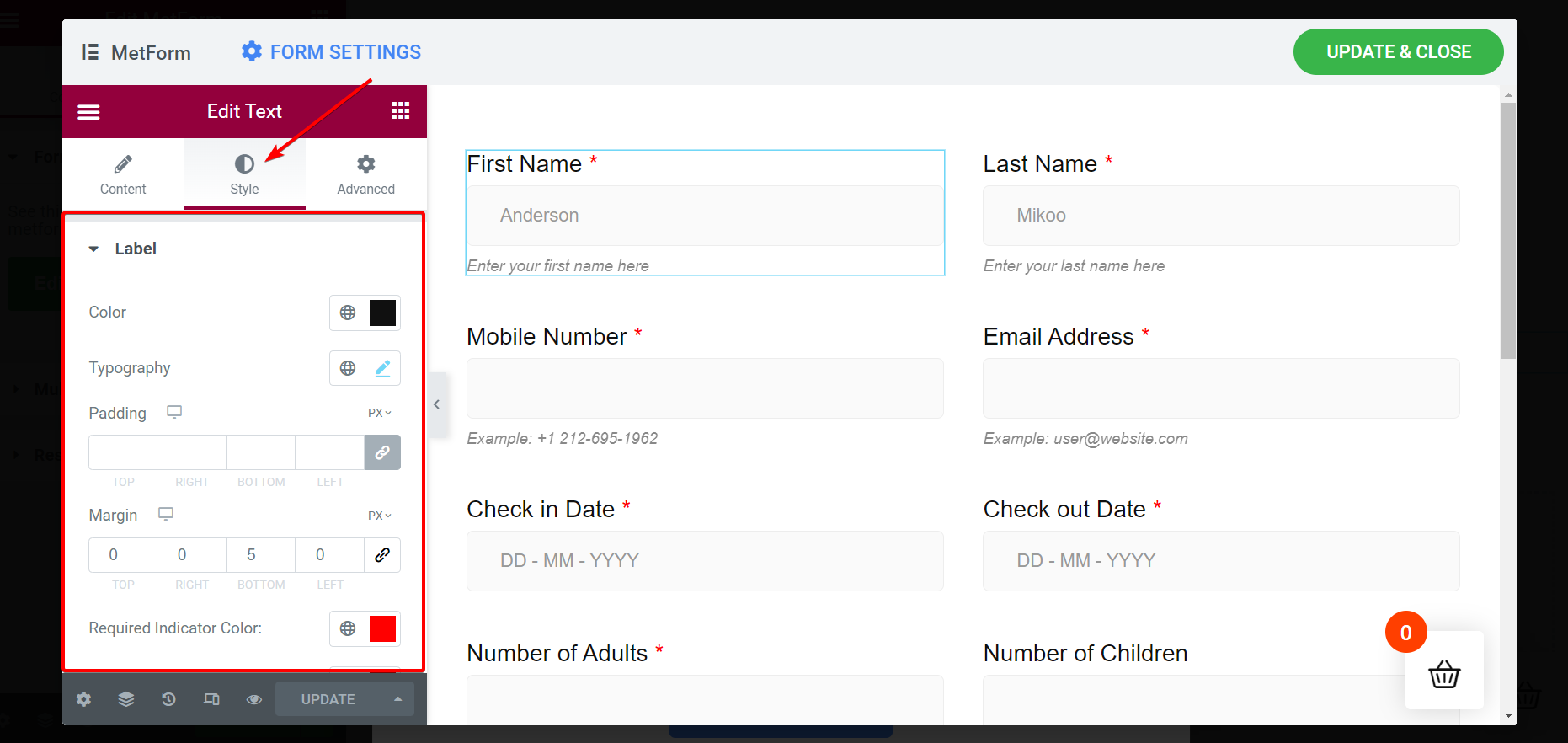The height and width of the screenshot is (743, 1568).
Task: Click Padding bottom input field
Action: (x=261, y=452)
